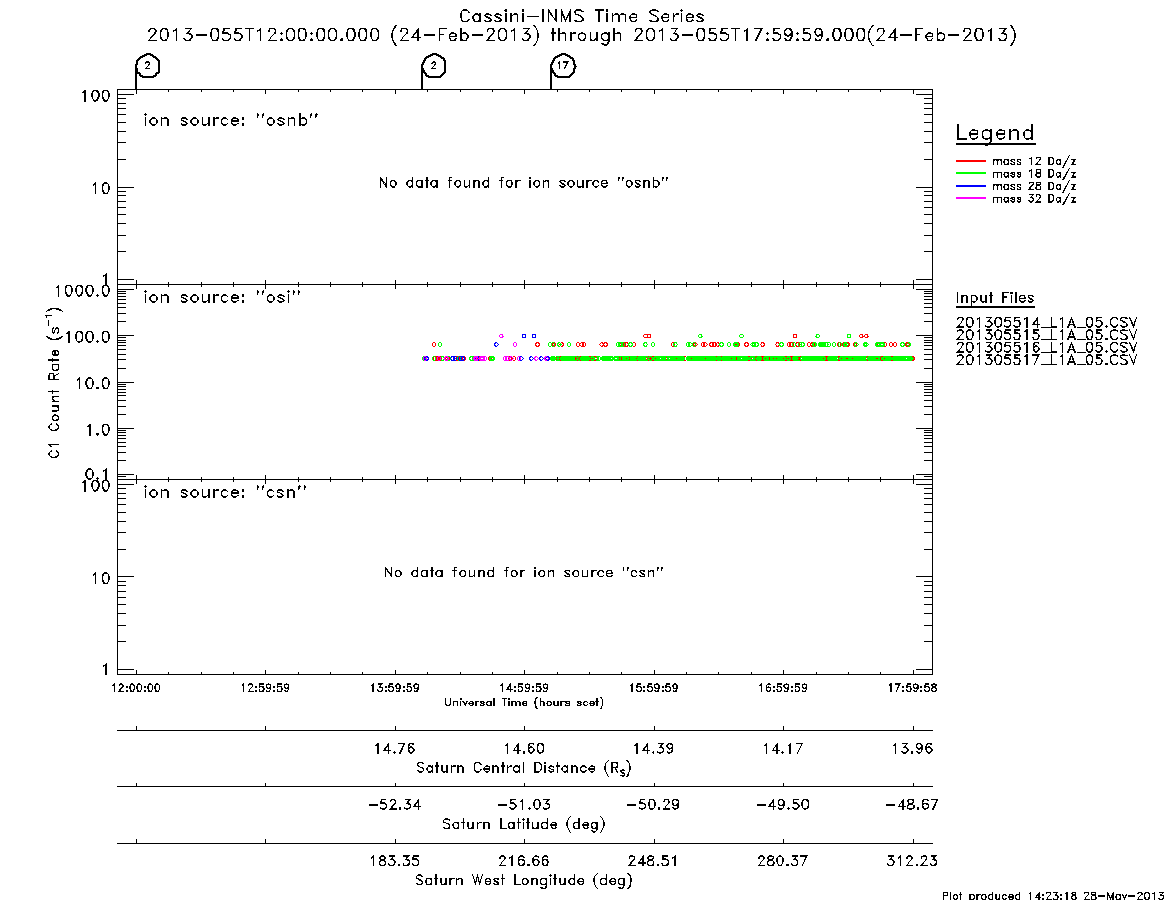Screen dimensions: 1165x900
Task: Click the -52.34 latitude value
Action: [x=395, y=805]
